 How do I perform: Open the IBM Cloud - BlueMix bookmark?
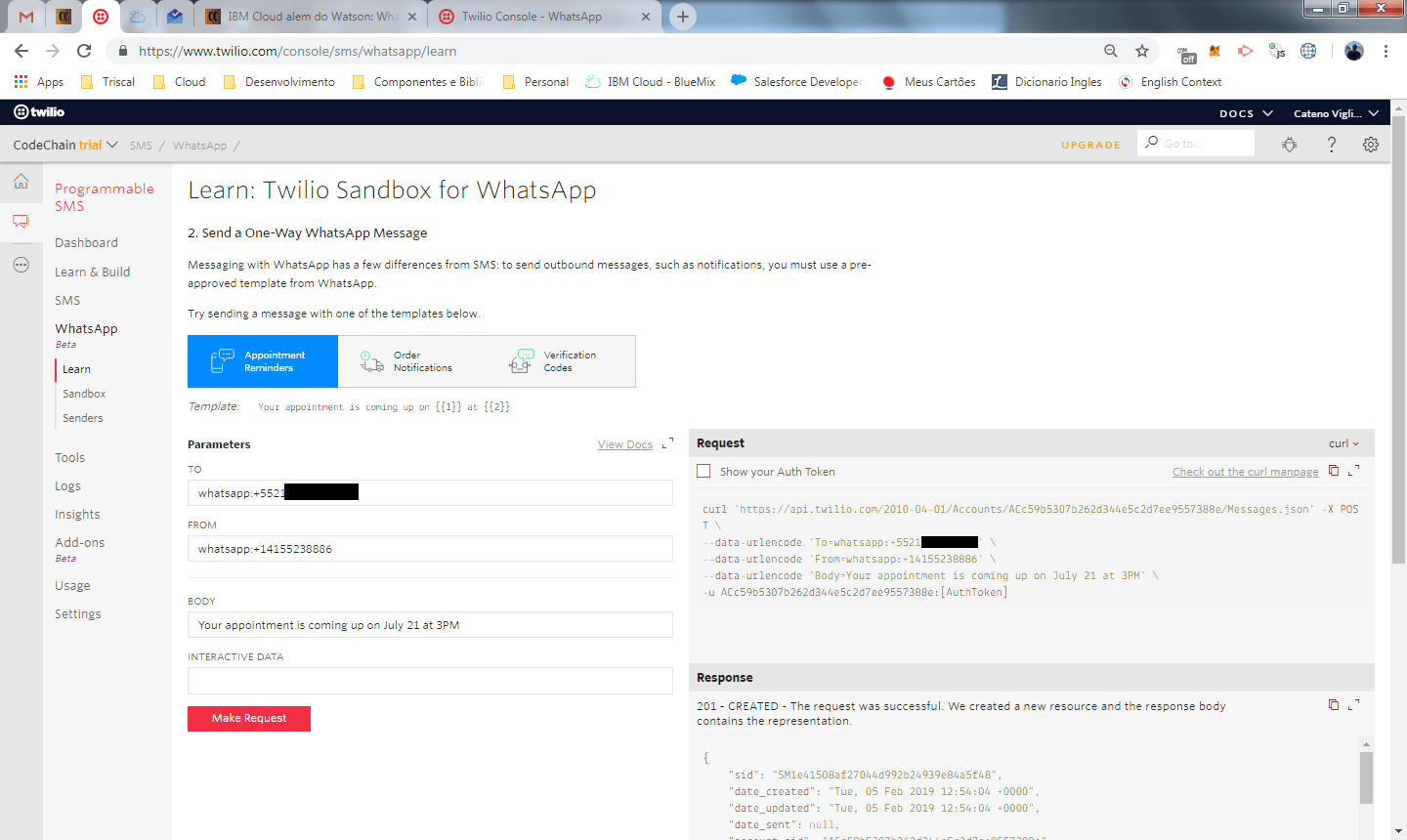650,82
